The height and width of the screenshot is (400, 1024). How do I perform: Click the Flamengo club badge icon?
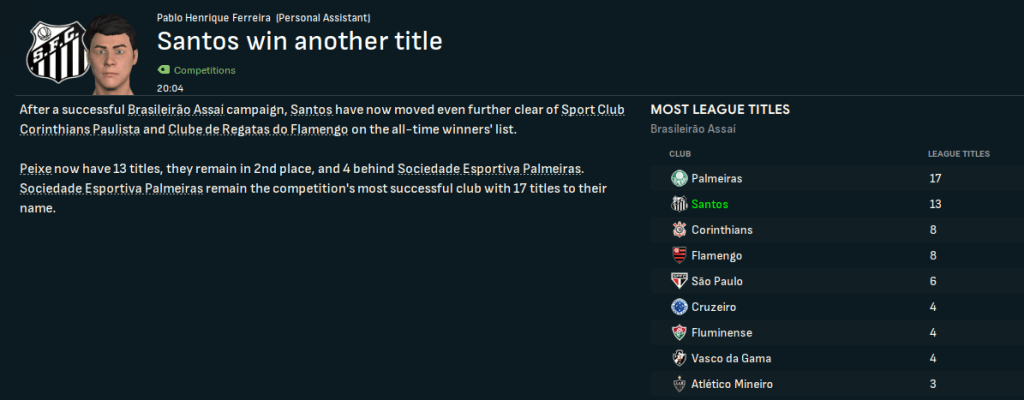pyautogui.click(x=679, y=255)
